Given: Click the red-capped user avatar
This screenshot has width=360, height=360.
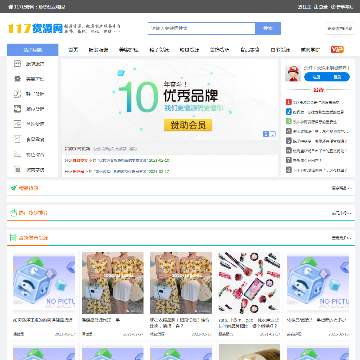Looking at the screenshot, I should pyautogui.click(x=293, y=73).
